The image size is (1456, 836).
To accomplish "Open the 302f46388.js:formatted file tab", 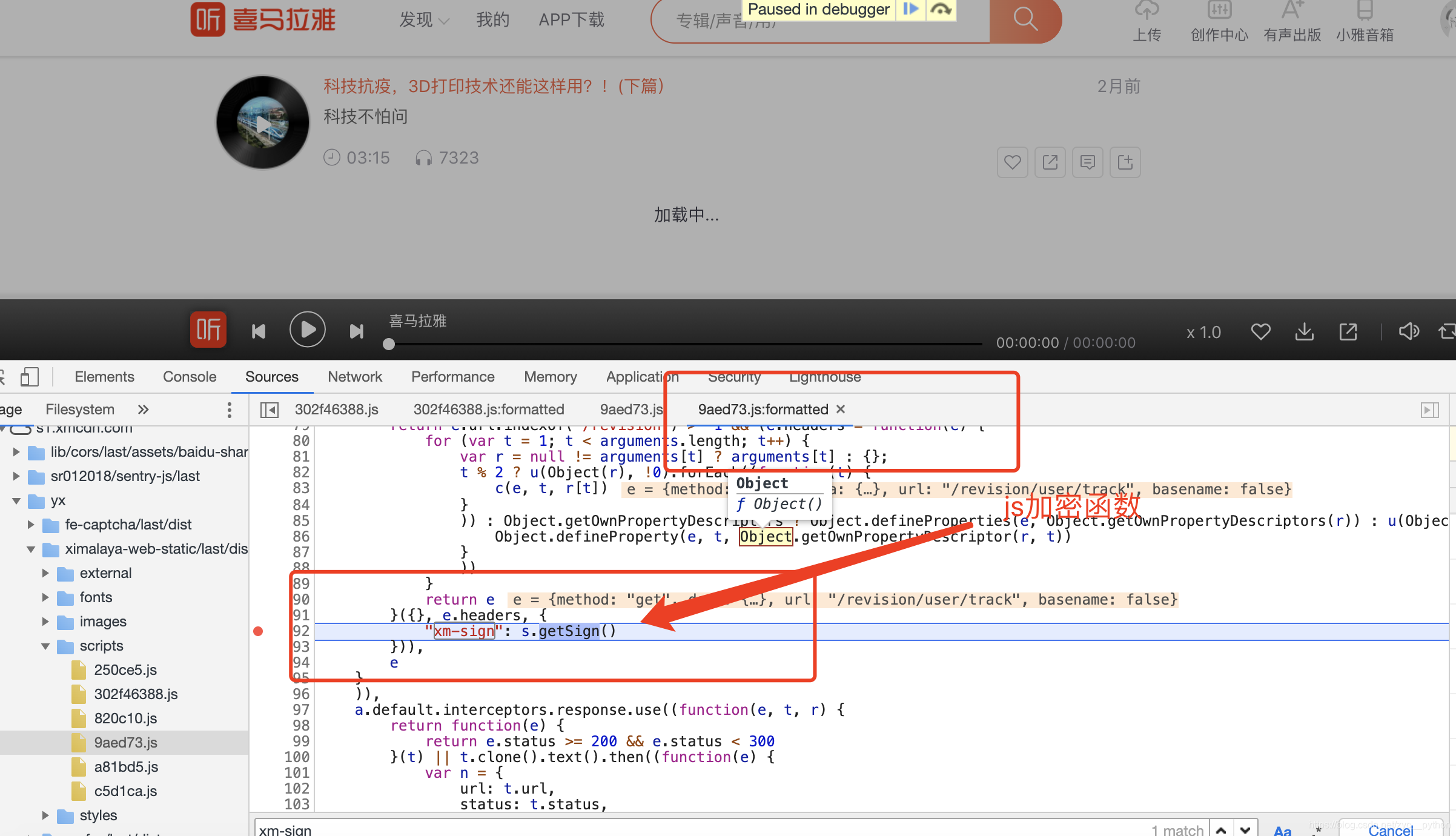I will (488, 410).
